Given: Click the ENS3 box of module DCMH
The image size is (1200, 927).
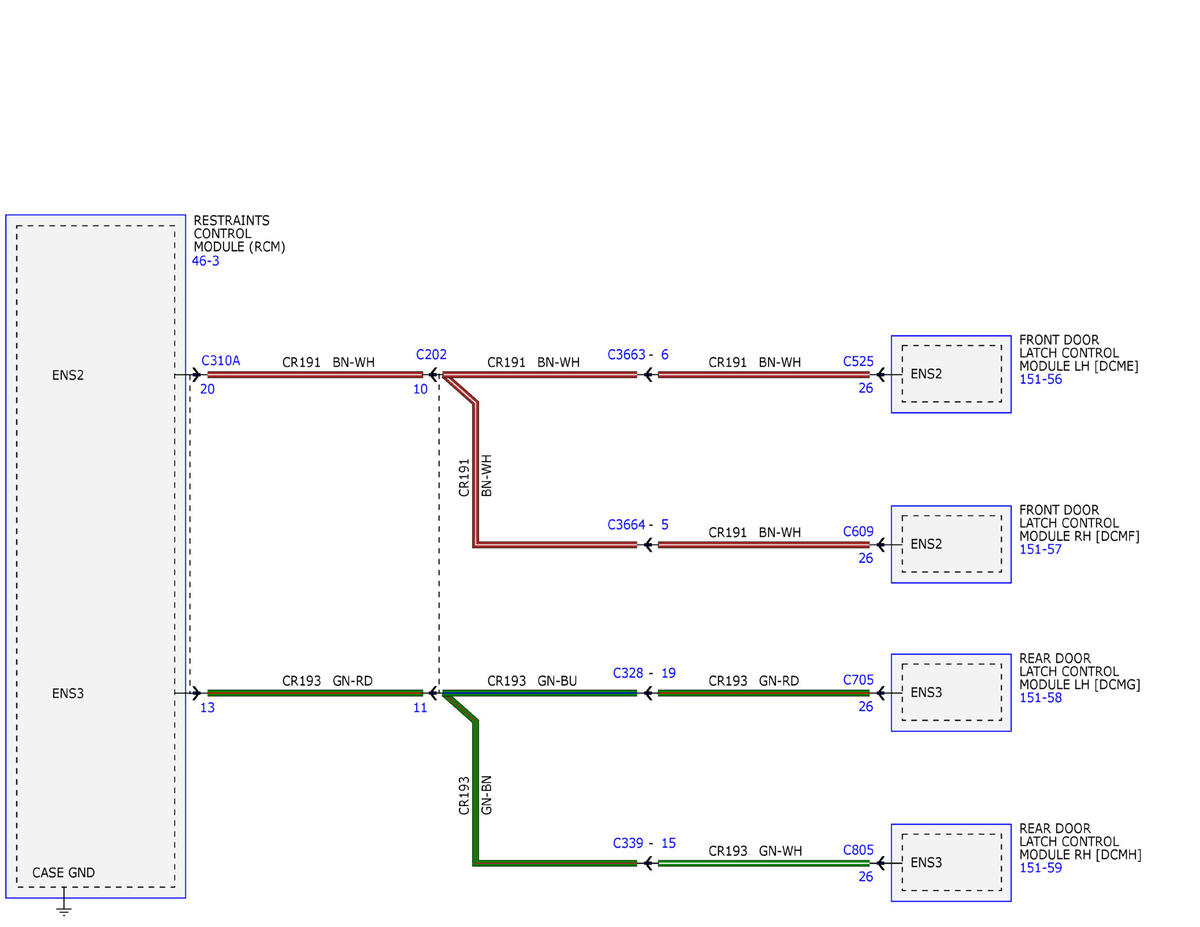Looking at the screenshot, I should pyautogui.click(x=951, y=863).
